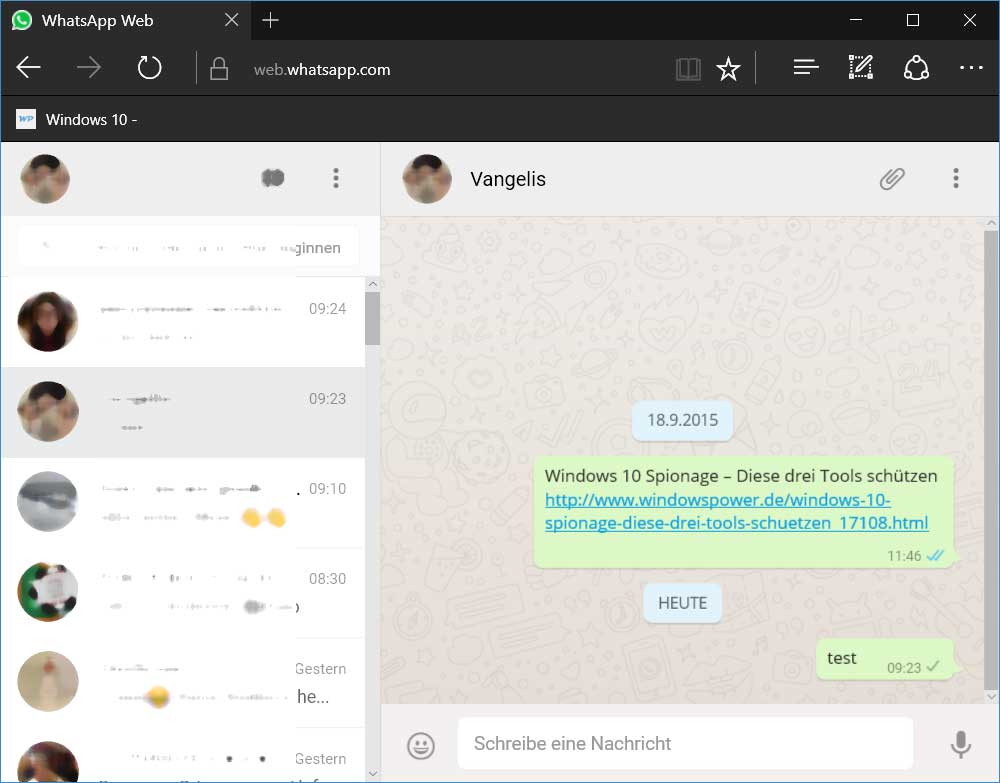Open a new browser tab with plus
1000x783 pixels.
[270, 20]
